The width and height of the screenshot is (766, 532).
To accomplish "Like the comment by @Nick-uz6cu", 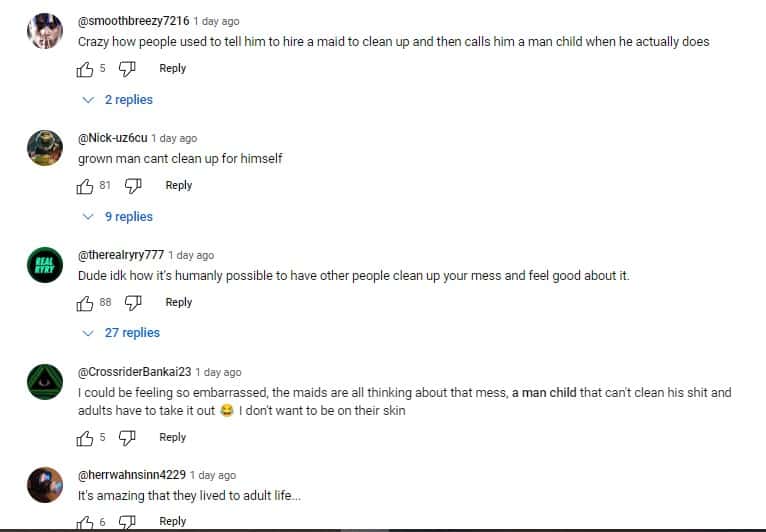I will coord(85,186).
